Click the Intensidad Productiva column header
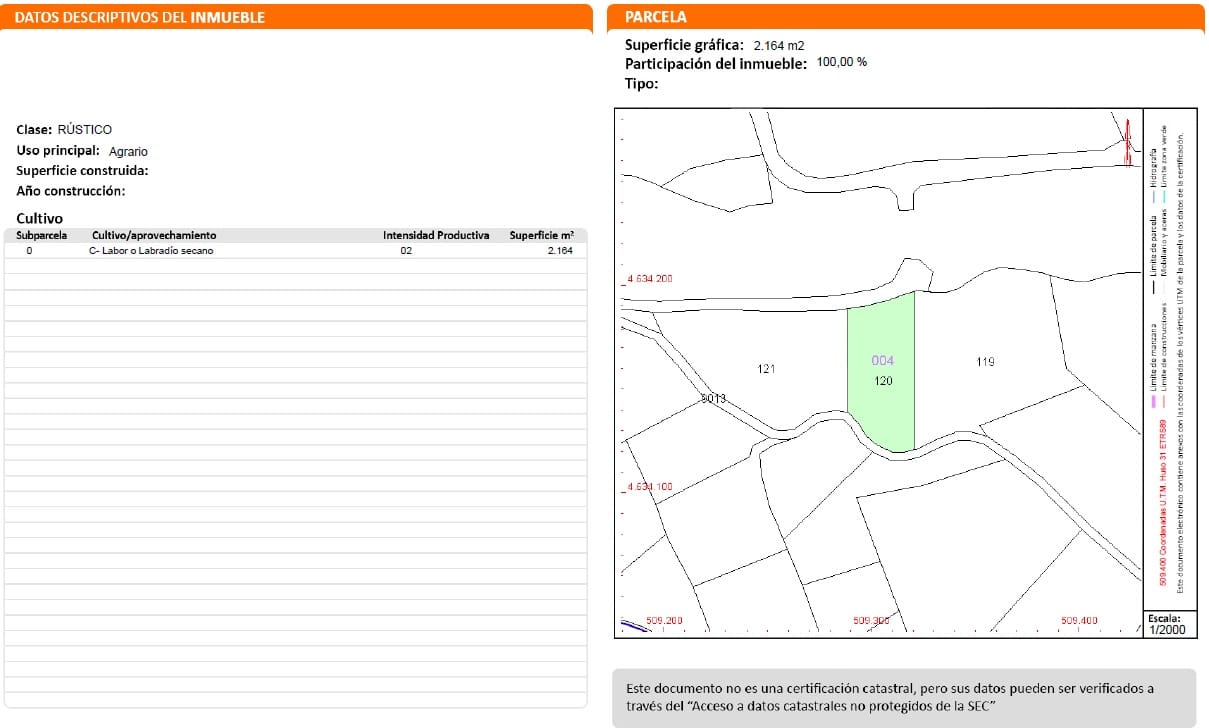Viewport: 1209px width, 728px height. click(x=436, y=236)
